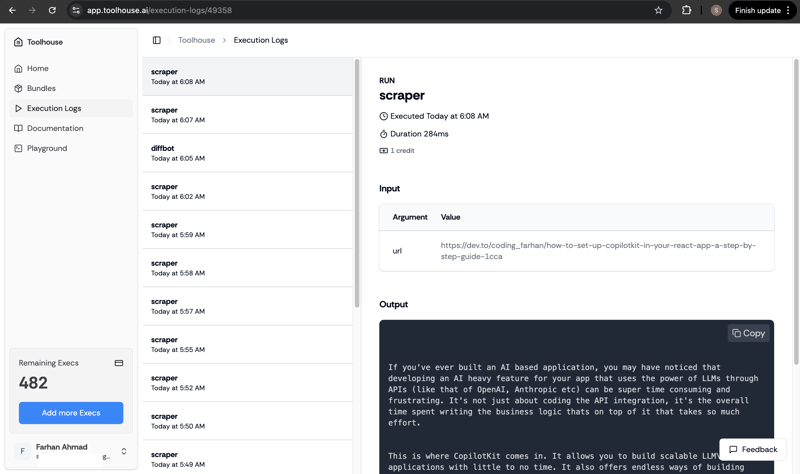Click the scraper run title heading
This screenshot has width=800, height=474.
click(x=402, y=95)
